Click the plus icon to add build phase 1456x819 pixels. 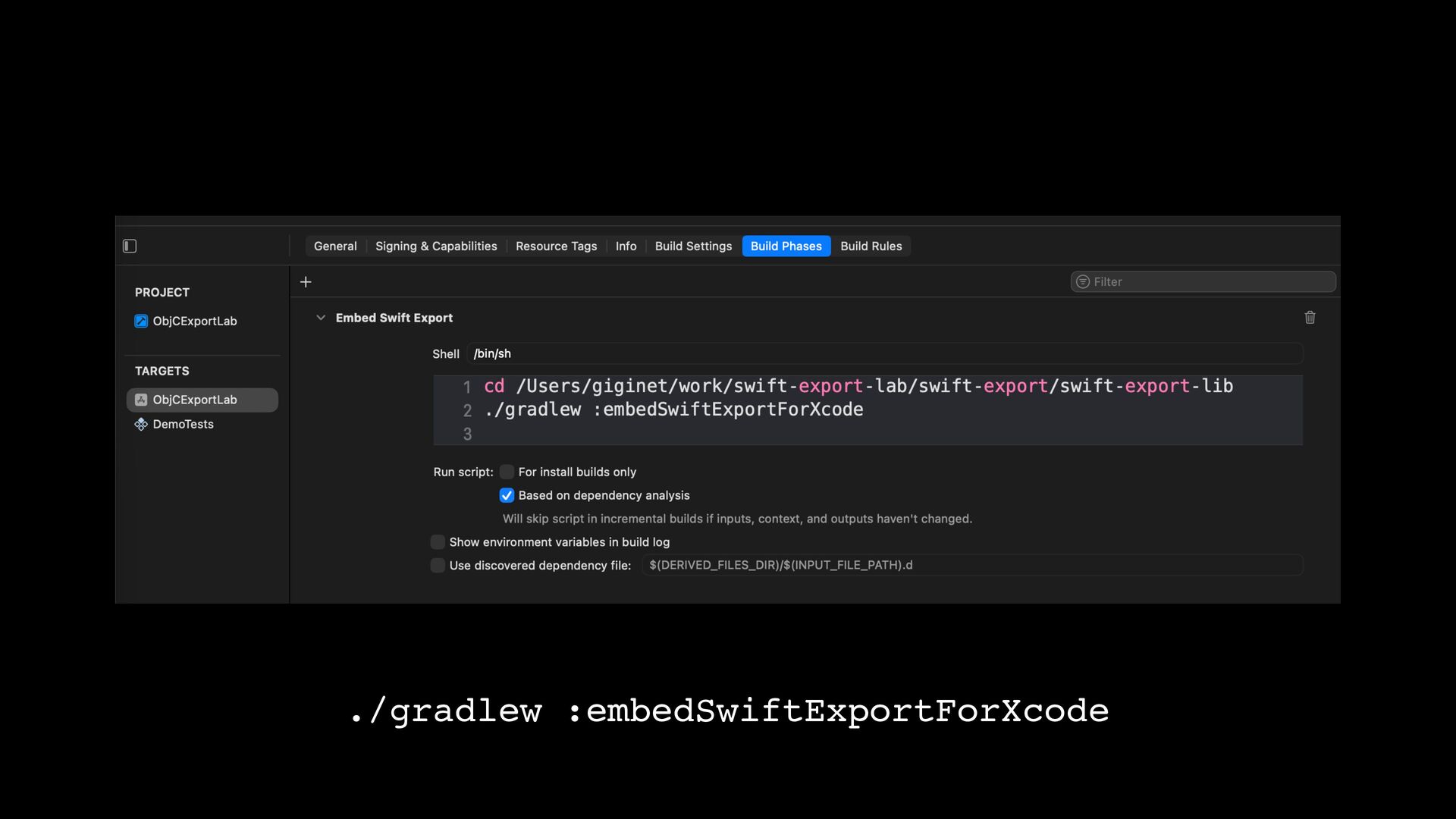[x=306, y=282]
